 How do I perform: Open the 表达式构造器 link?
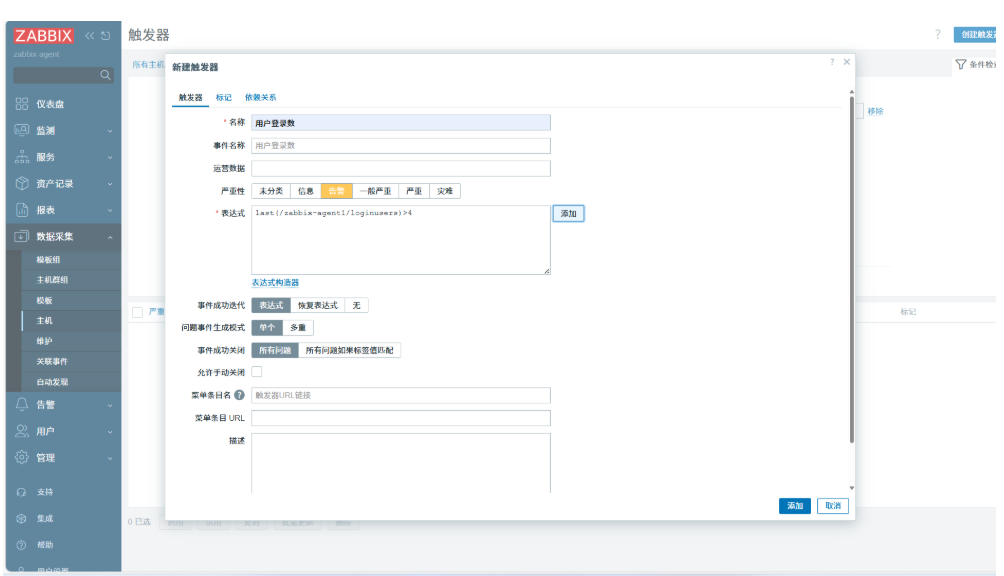coord(275,282)
